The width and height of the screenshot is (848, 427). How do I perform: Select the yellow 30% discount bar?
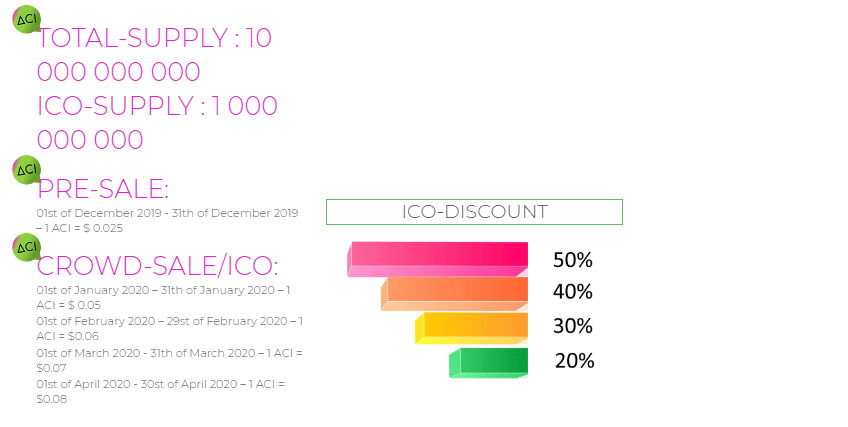pos(472,327)
